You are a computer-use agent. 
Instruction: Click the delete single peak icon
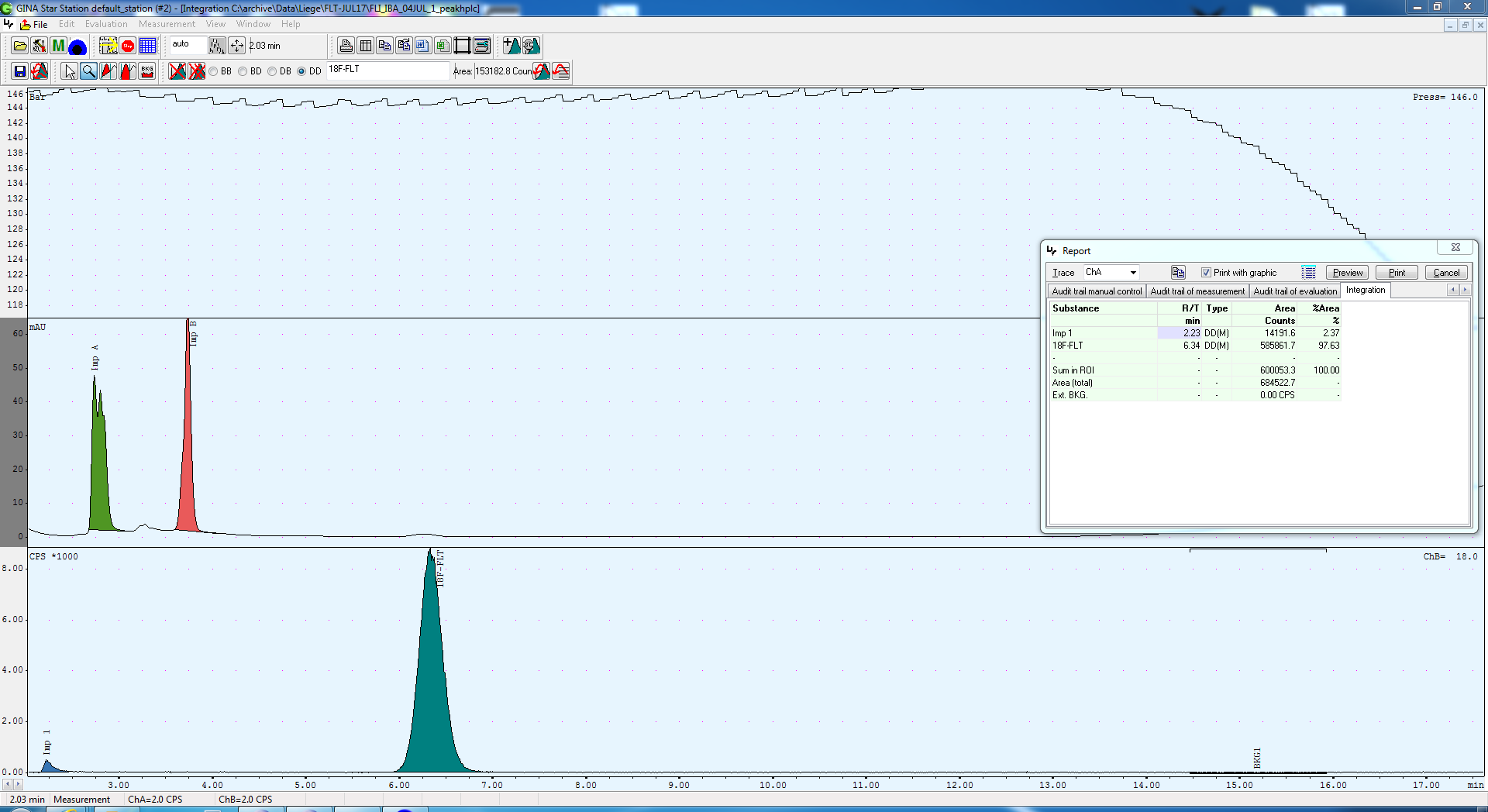click(x=177, y=71)
